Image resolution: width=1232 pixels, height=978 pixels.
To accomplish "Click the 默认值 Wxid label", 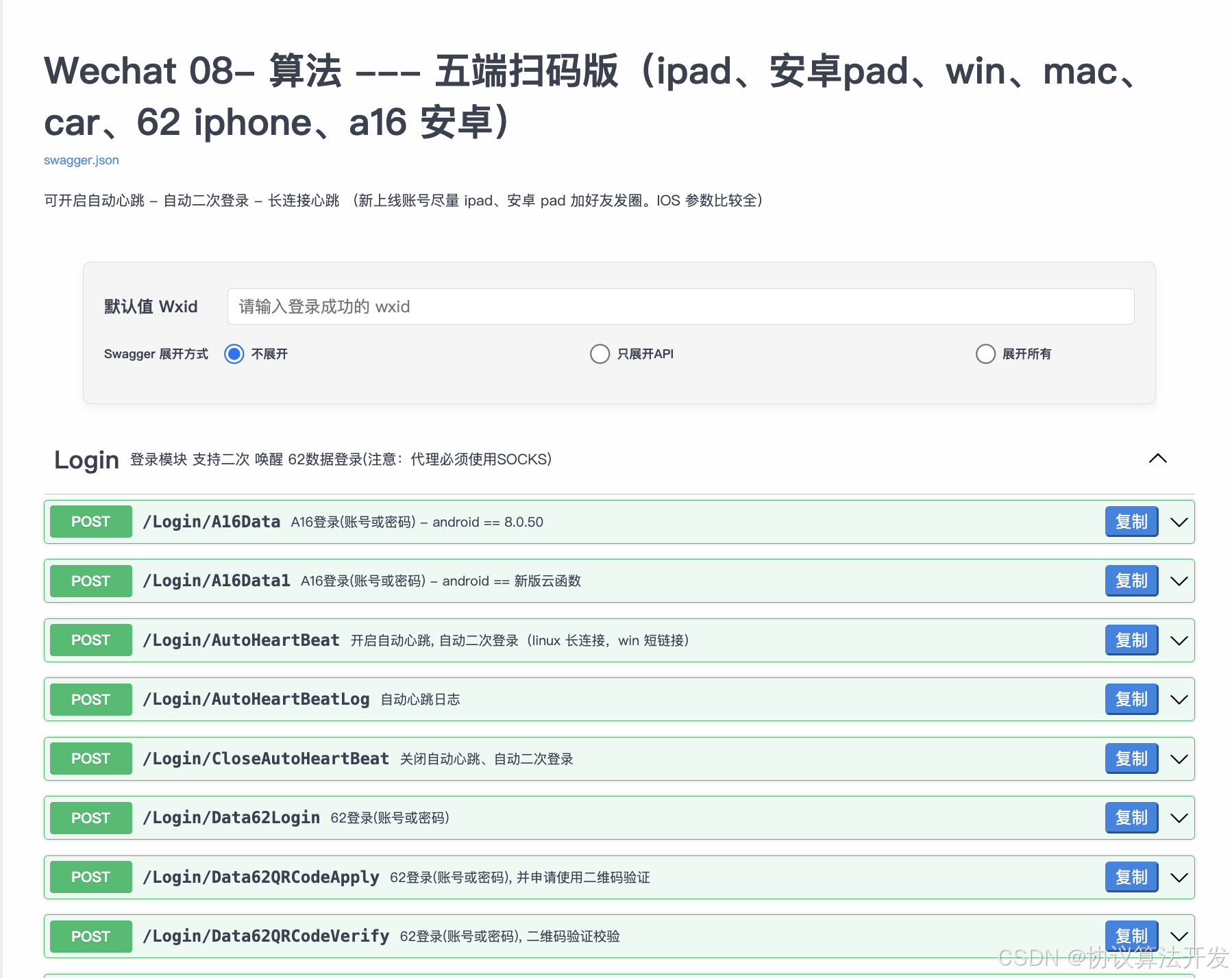I will (151, 306).
